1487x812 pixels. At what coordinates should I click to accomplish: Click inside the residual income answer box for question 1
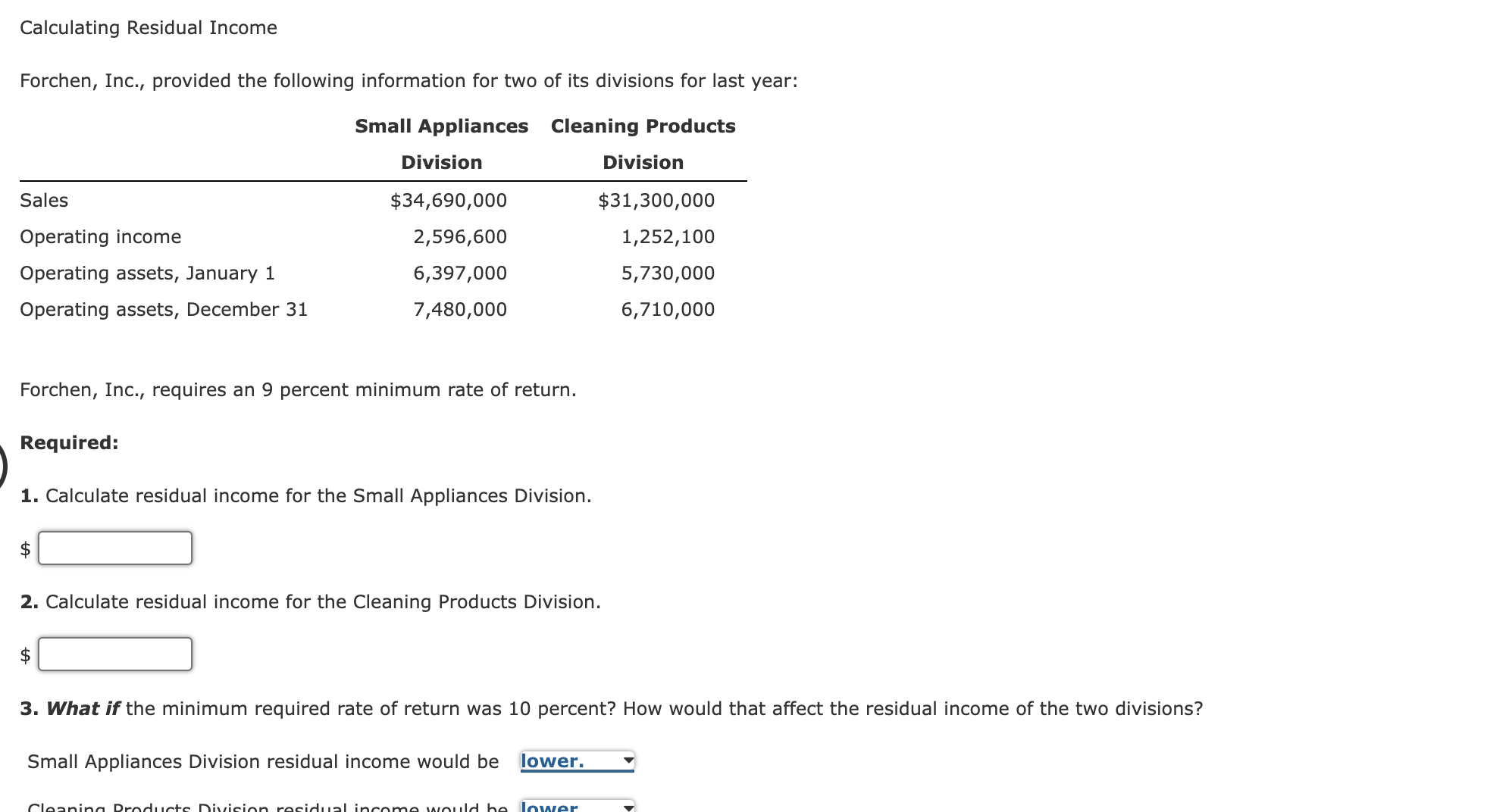(115, 548)
